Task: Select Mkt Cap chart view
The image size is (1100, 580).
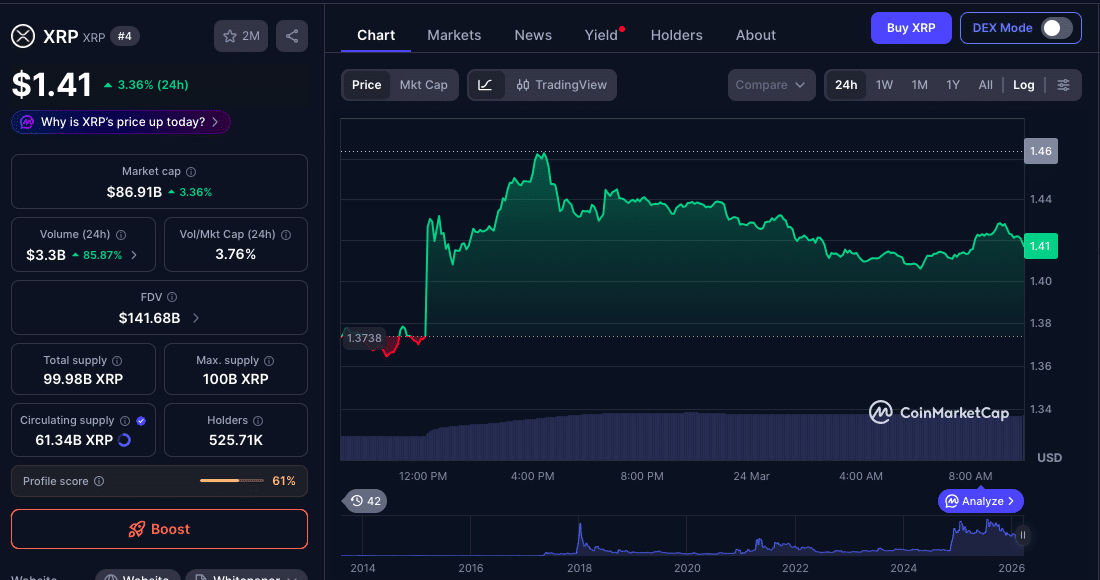Action: pos(423,85)
